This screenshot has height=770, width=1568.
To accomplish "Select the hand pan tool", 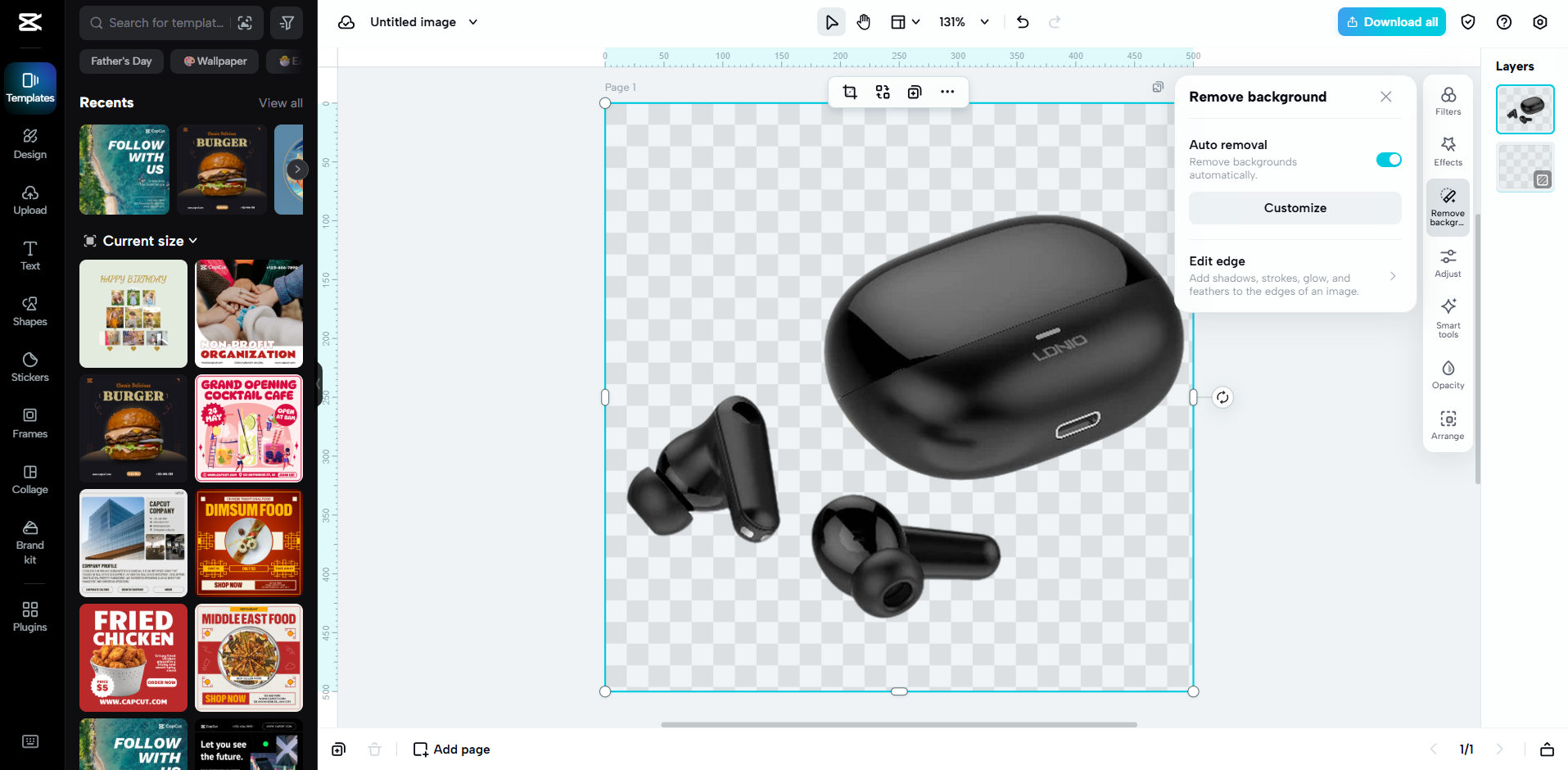I will click(x=864, y=22).
